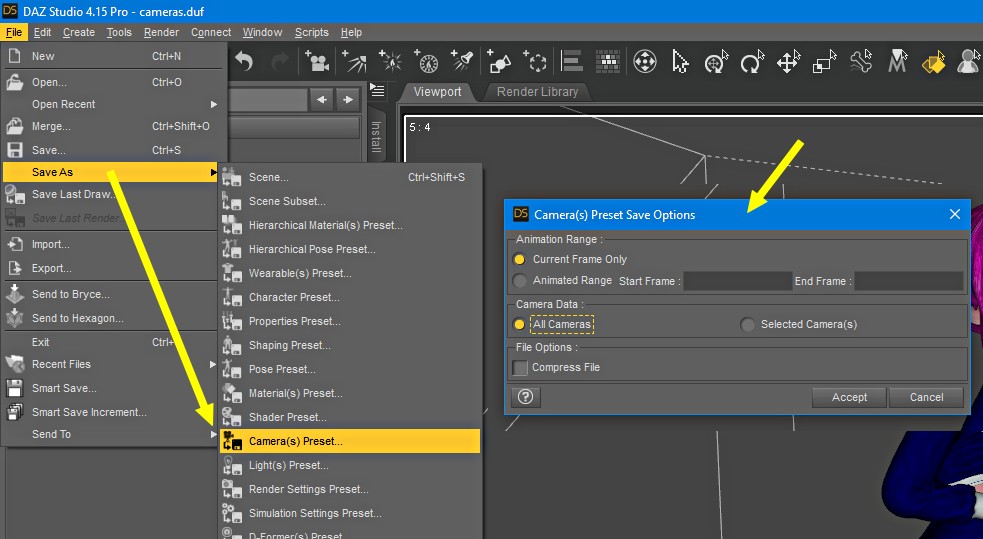The image size is (983, 539).
Task: Click the Create New Point Light icon
Action: [x=391, y=61]
